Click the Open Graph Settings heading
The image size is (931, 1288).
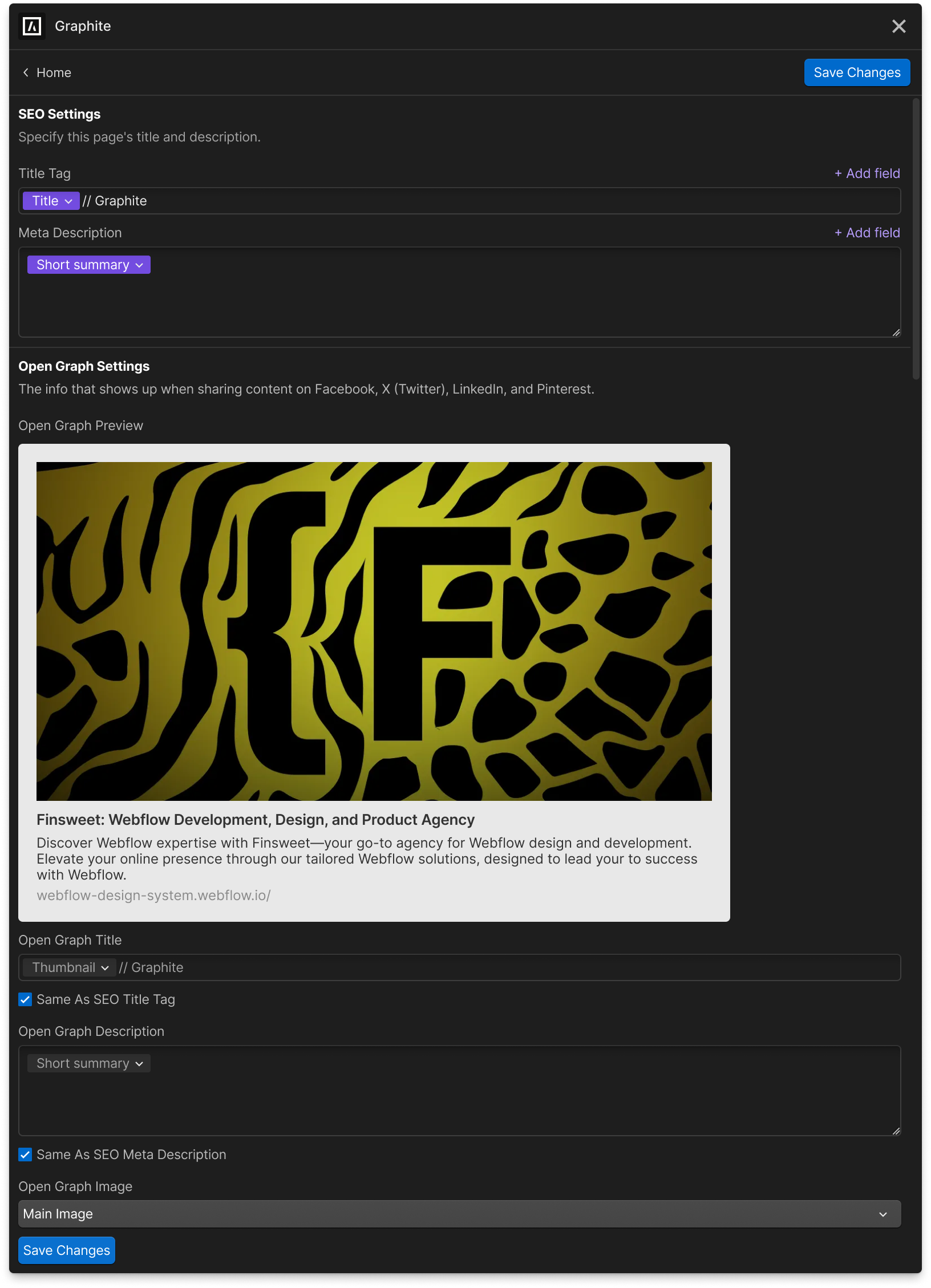84,366
